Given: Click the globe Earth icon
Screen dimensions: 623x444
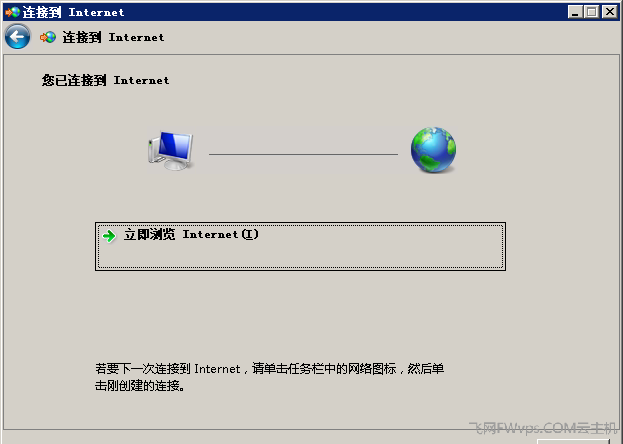Looking at the screenshot, I should [433, 150].
